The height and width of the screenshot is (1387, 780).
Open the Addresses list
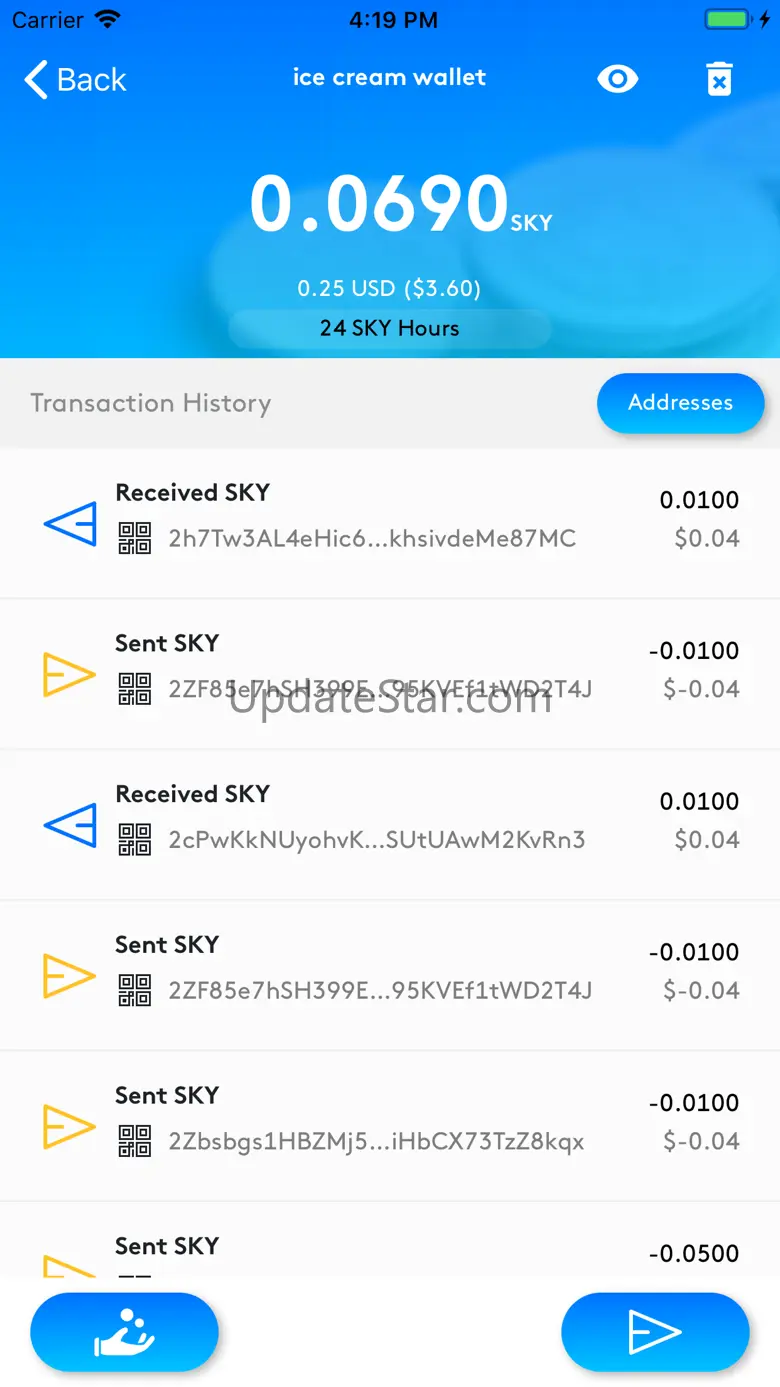point(680,403)
